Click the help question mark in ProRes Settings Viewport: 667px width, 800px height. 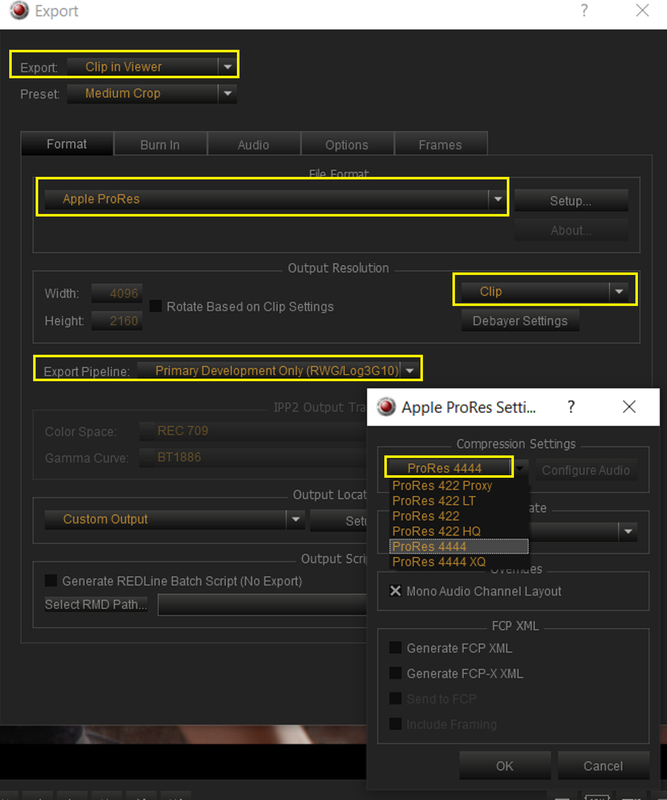572,407
